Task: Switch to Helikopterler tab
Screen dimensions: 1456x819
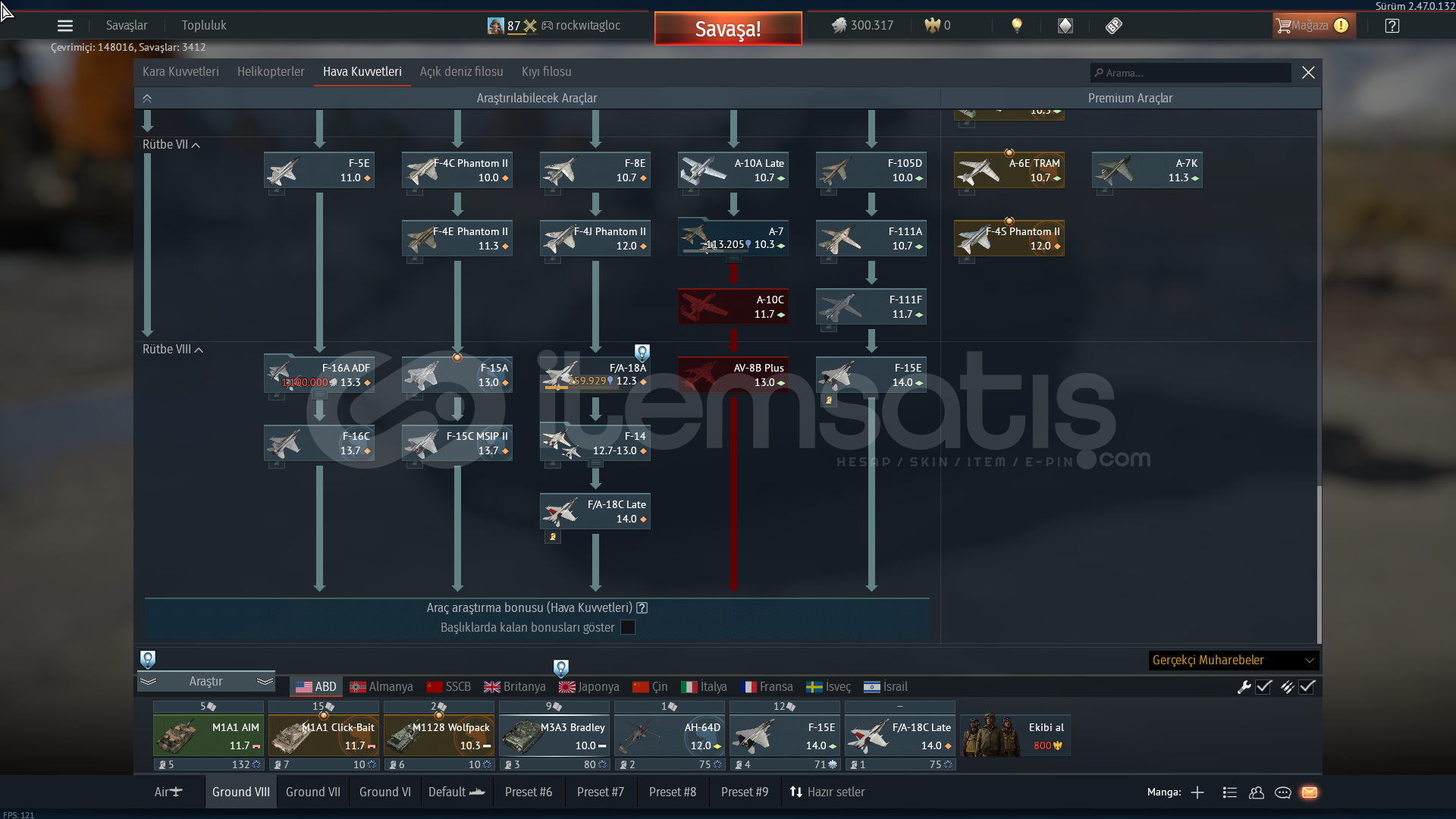Action: [271, 71]
